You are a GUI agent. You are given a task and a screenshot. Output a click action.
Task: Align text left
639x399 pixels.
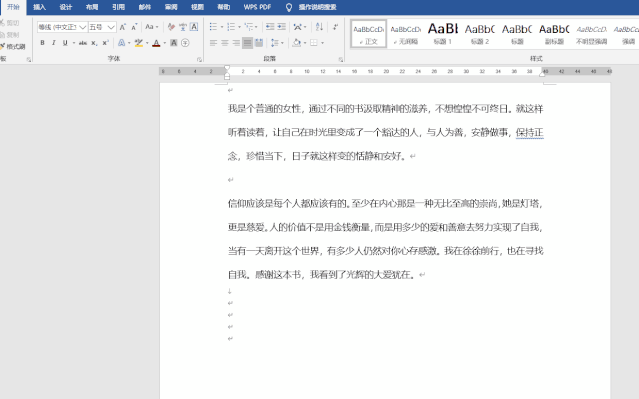(213, 43)
